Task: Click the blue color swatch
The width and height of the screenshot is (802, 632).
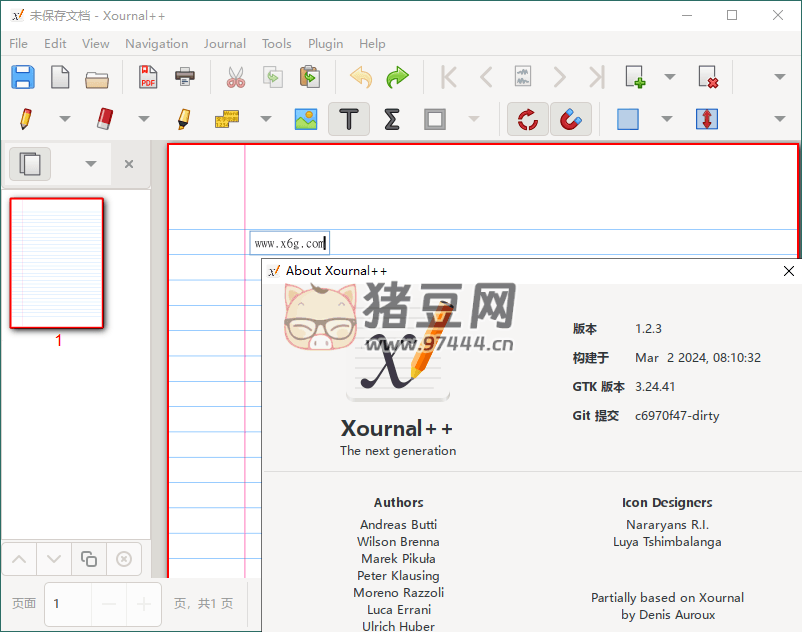Action: pyautogui.click(x=628, y=119)
